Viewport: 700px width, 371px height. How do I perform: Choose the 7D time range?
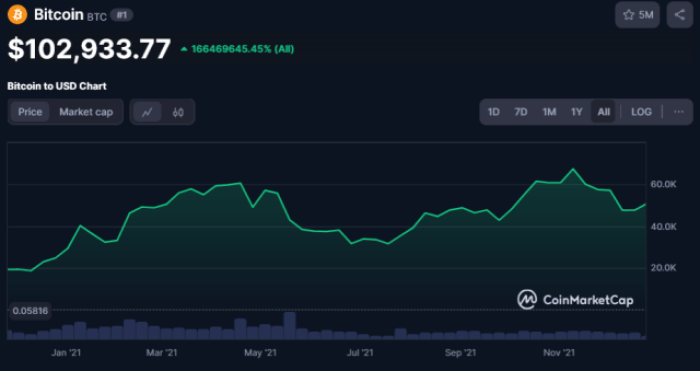(x=521, y=112)
